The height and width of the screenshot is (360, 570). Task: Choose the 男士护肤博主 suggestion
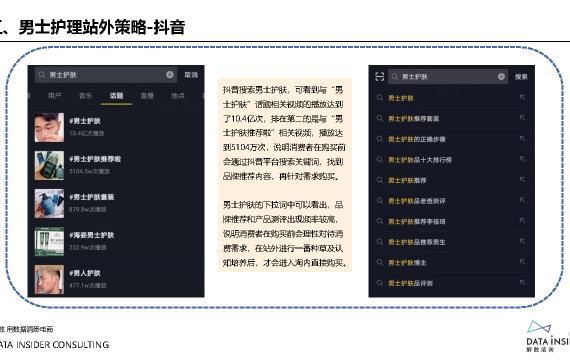point(407,263)
